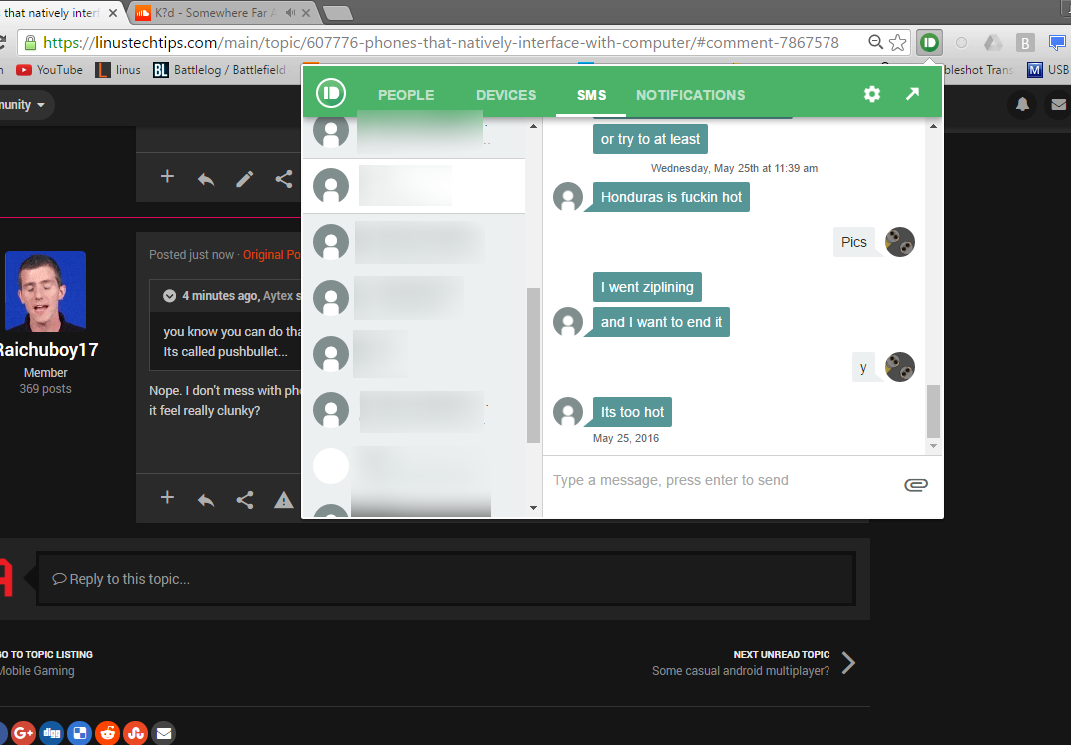Click reply arrow icon on upper post
Image resolution: width=1071 pixels, height=745 pixels.
click(x=206, y=179)
